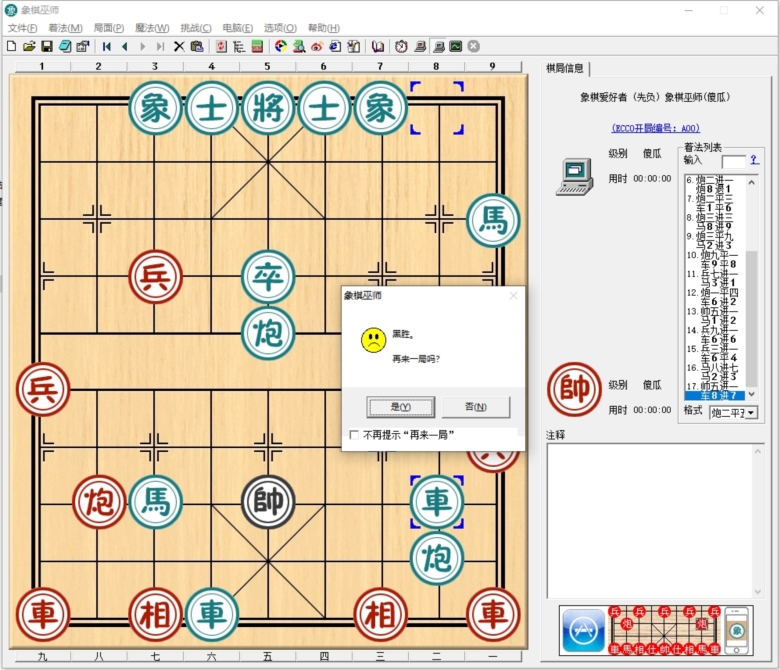Click 是(Y) to play again
The width and height of the screenshot is (780, 670).
pos(400,407)
